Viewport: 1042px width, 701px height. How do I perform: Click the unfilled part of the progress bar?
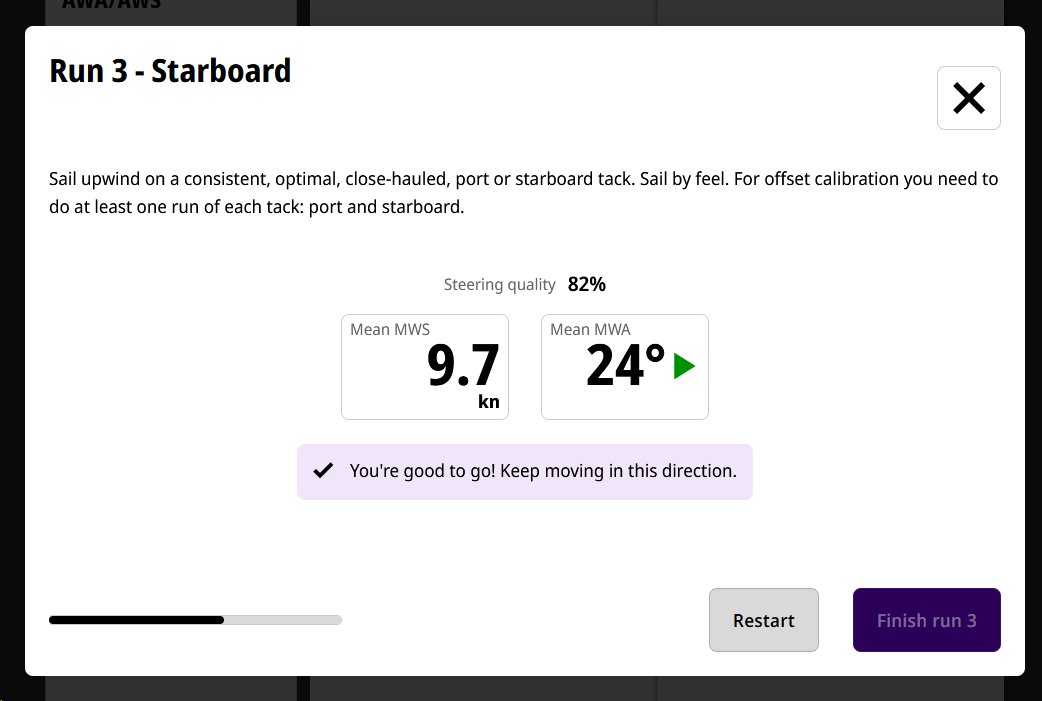point(283,620)
